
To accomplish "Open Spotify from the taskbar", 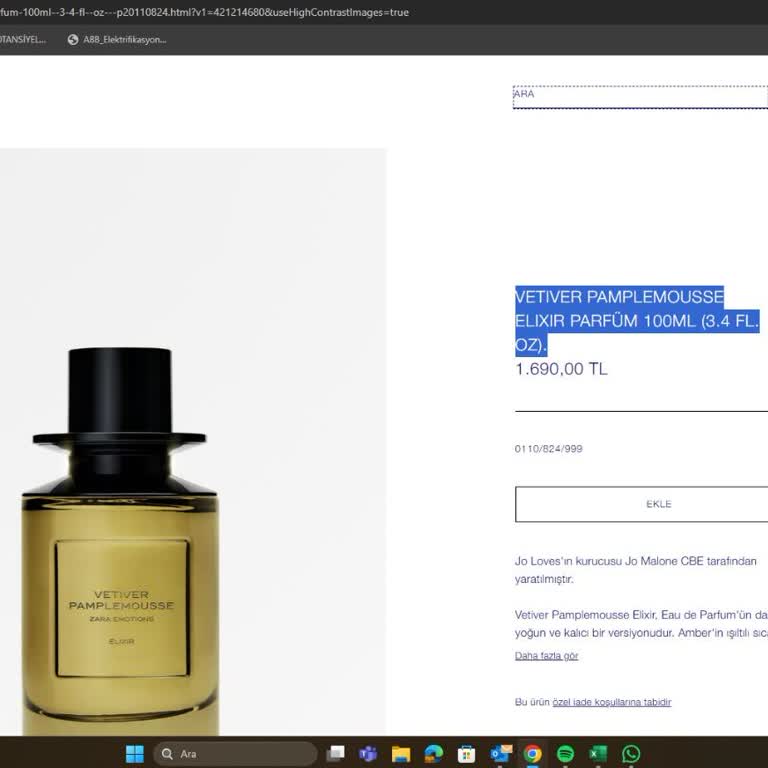I will click(x=566, y=754).
